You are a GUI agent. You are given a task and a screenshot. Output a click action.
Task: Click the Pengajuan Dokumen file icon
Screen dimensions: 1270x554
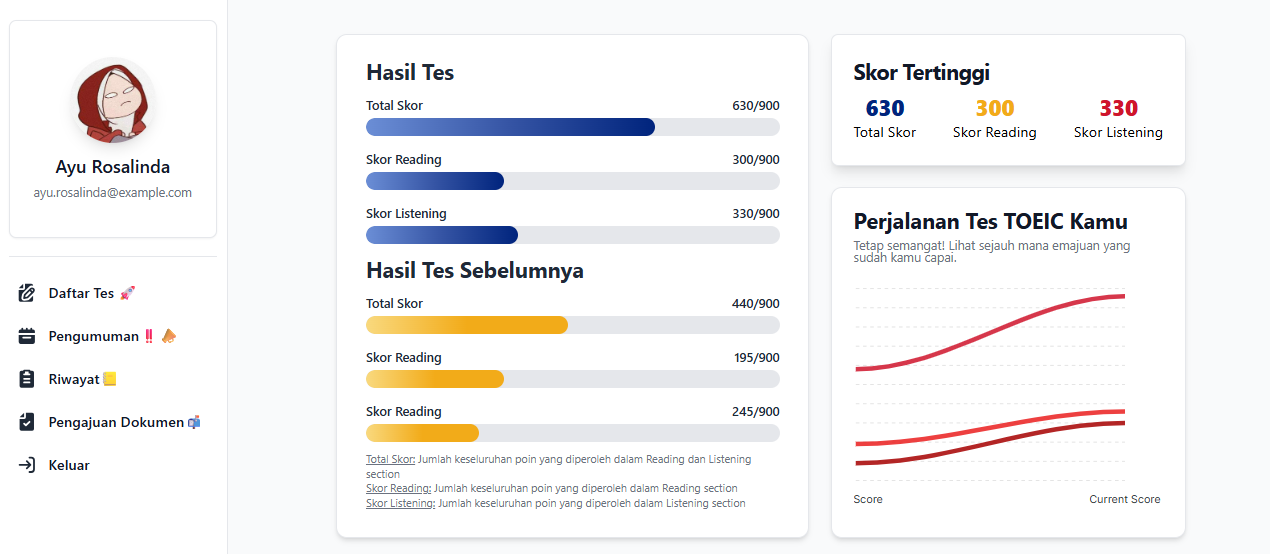click(27, 422)
